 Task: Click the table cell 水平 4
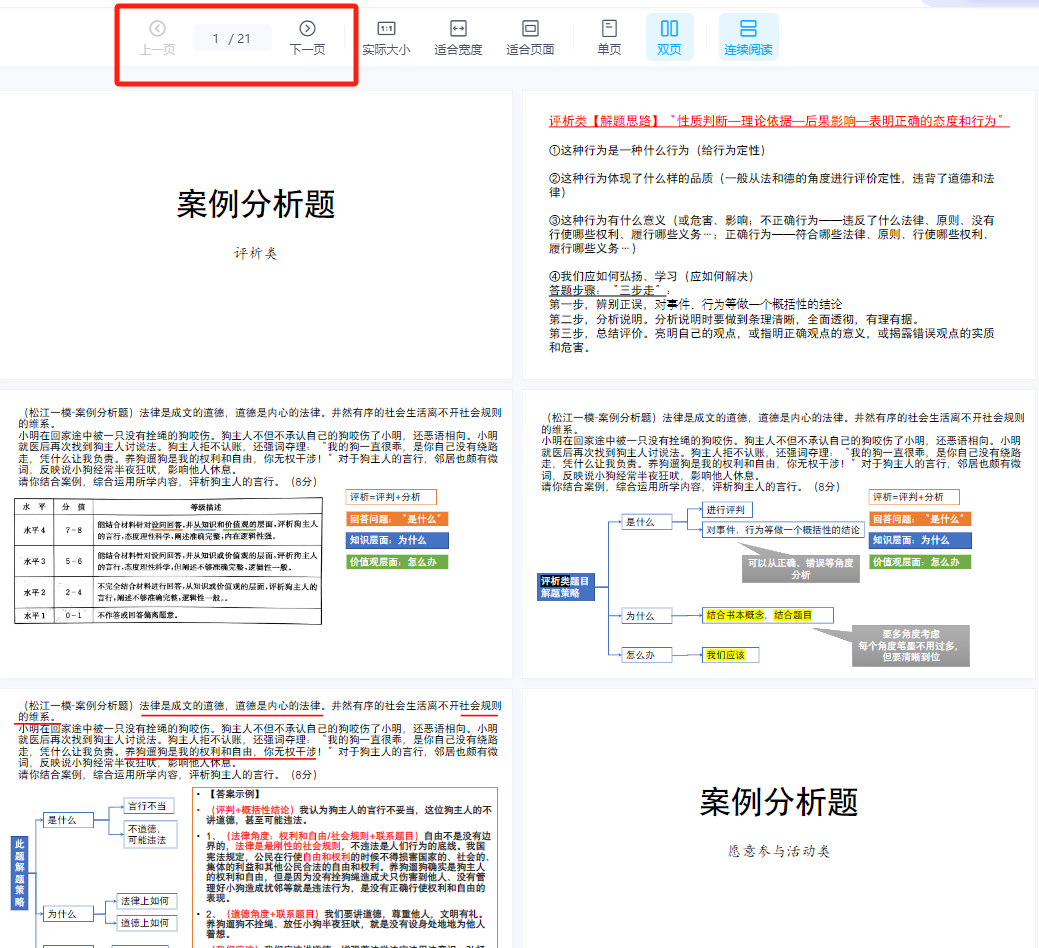click(x=34, y=530)
